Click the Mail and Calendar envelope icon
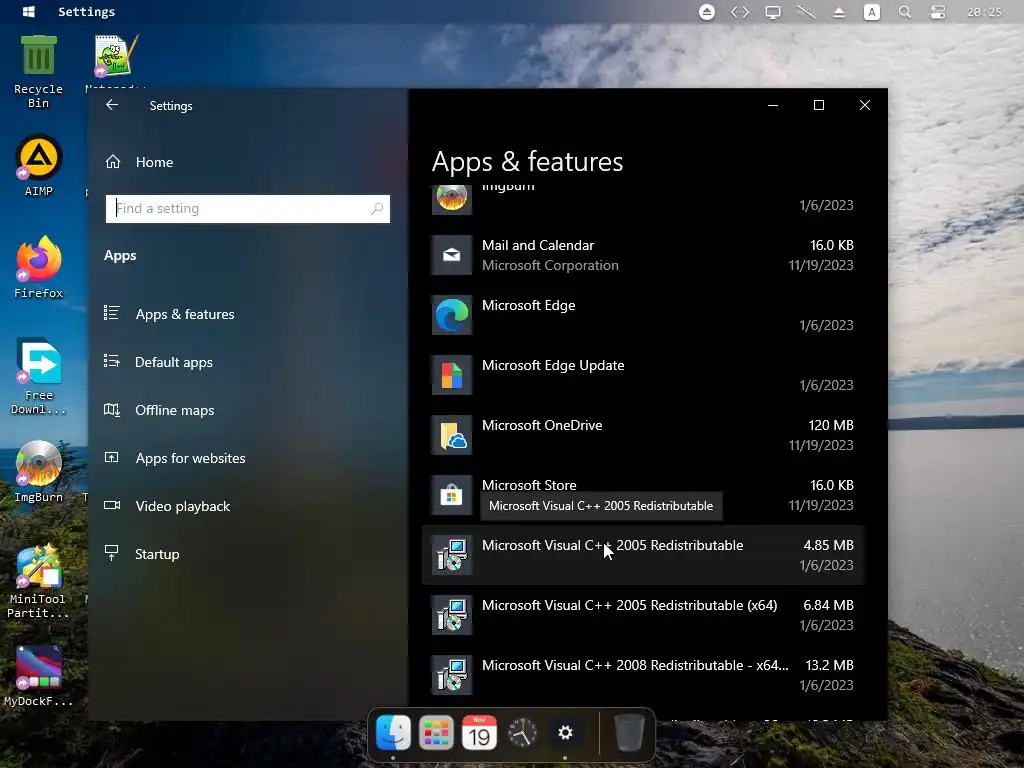1024x768 pixels. tap(451, 255)
